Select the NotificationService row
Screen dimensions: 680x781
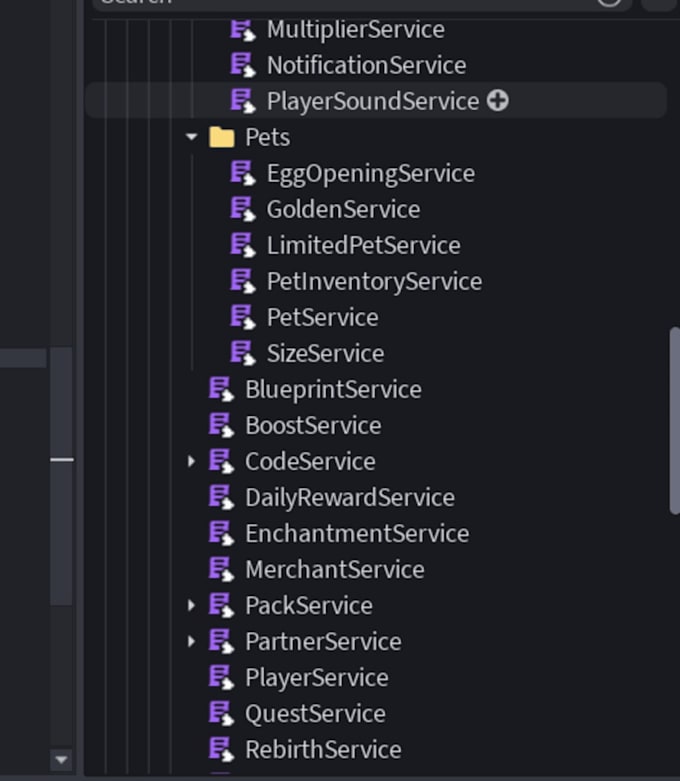[x=367, y=65]
